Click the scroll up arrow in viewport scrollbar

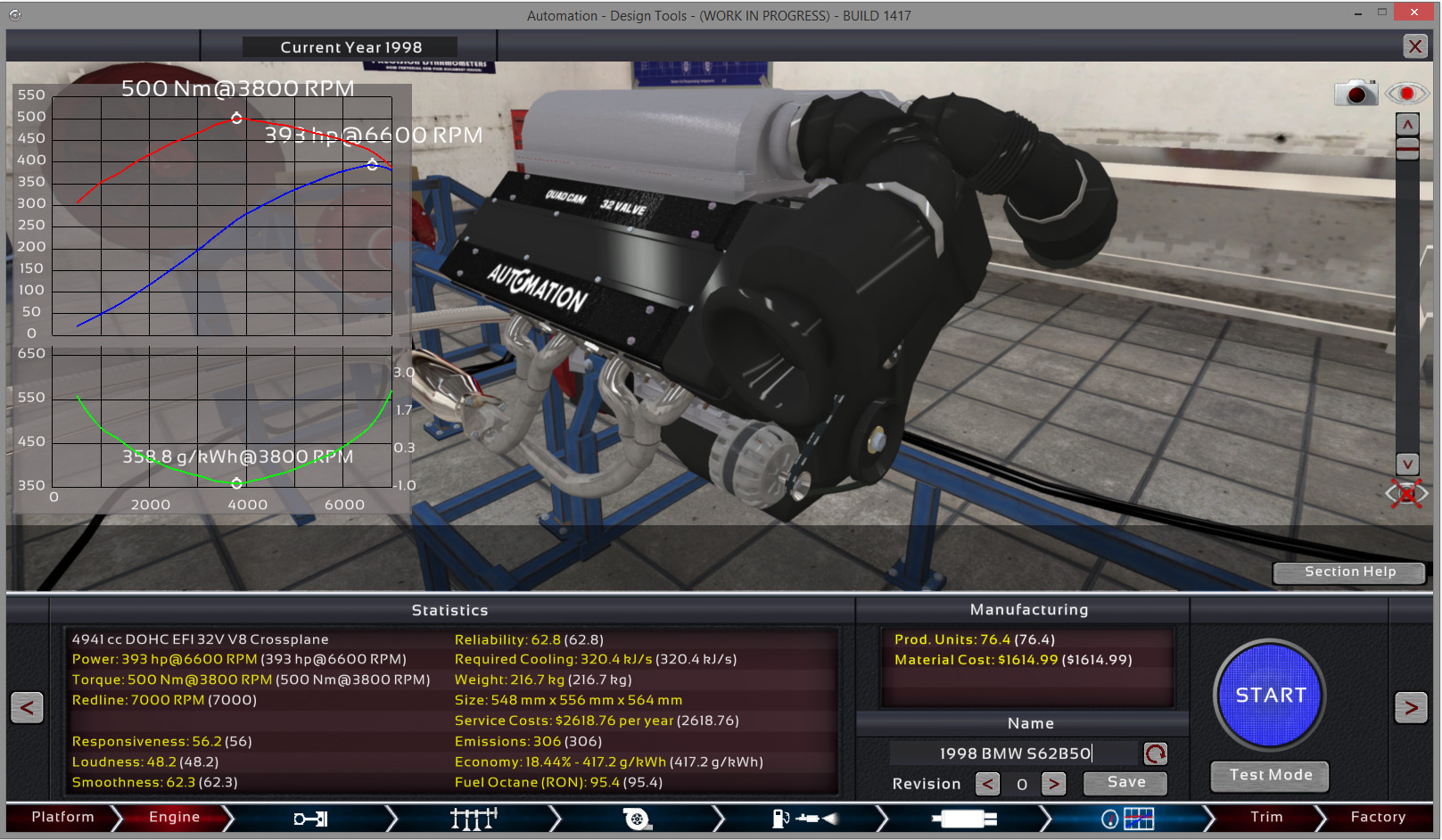(1407, 125)
